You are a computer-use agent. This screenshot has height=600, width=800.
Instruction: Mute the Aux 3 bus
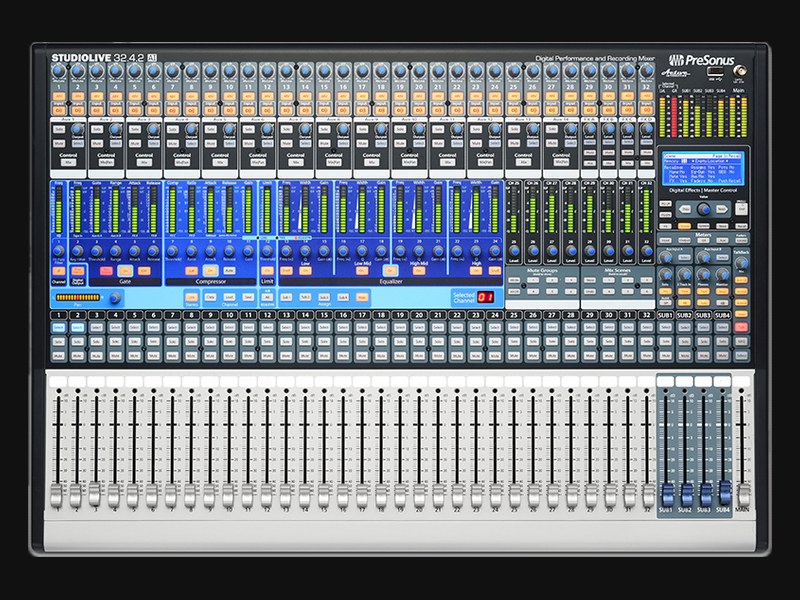[x=135, y=143]
